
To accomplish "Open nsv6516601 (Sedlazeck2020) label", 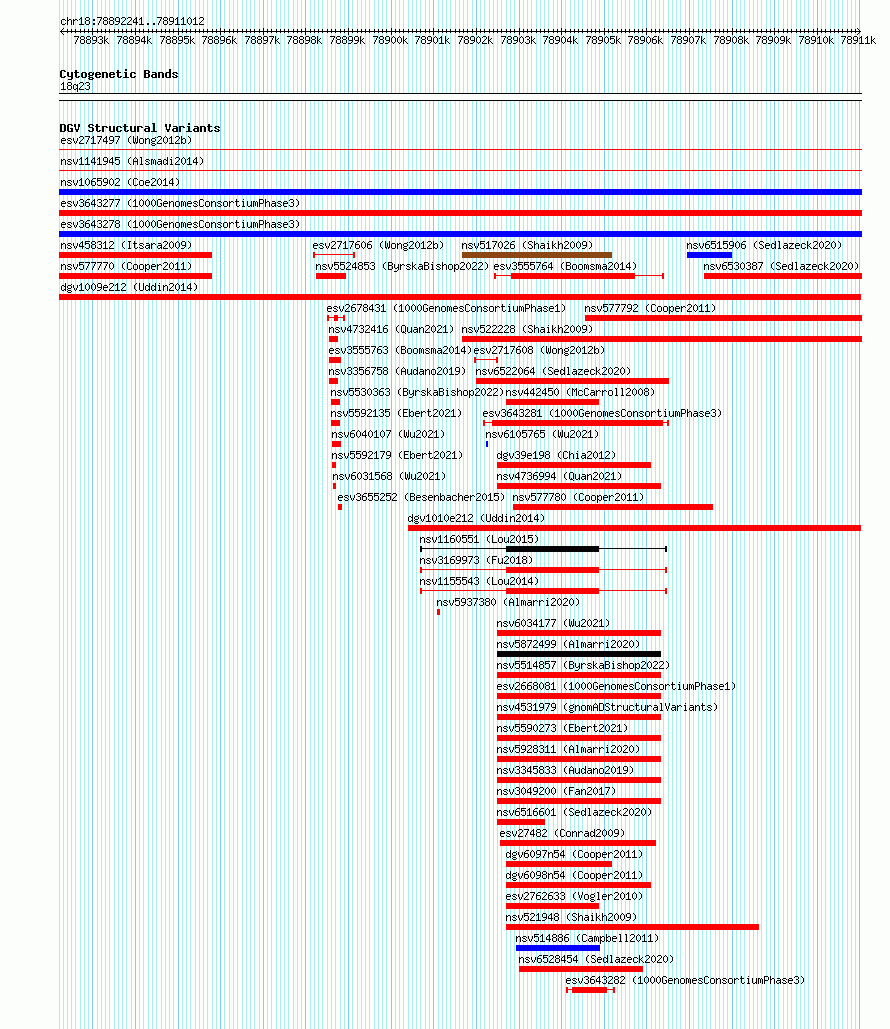I will 574,812.
